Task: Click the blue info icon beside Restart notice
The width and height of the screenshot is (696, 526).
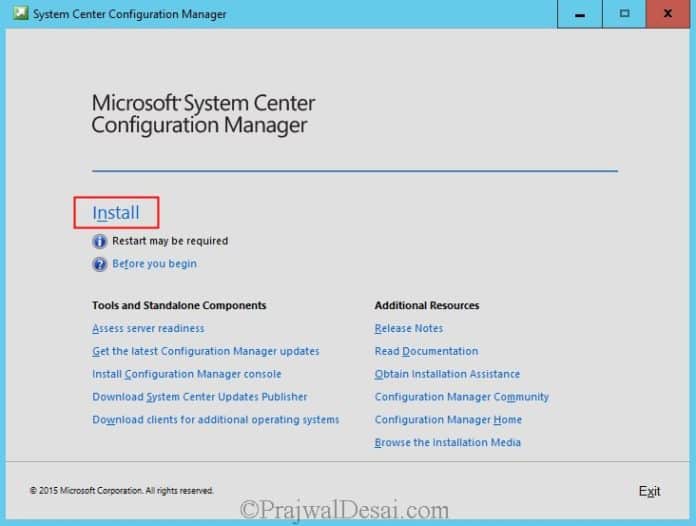Action: click(x=99, y=241)
